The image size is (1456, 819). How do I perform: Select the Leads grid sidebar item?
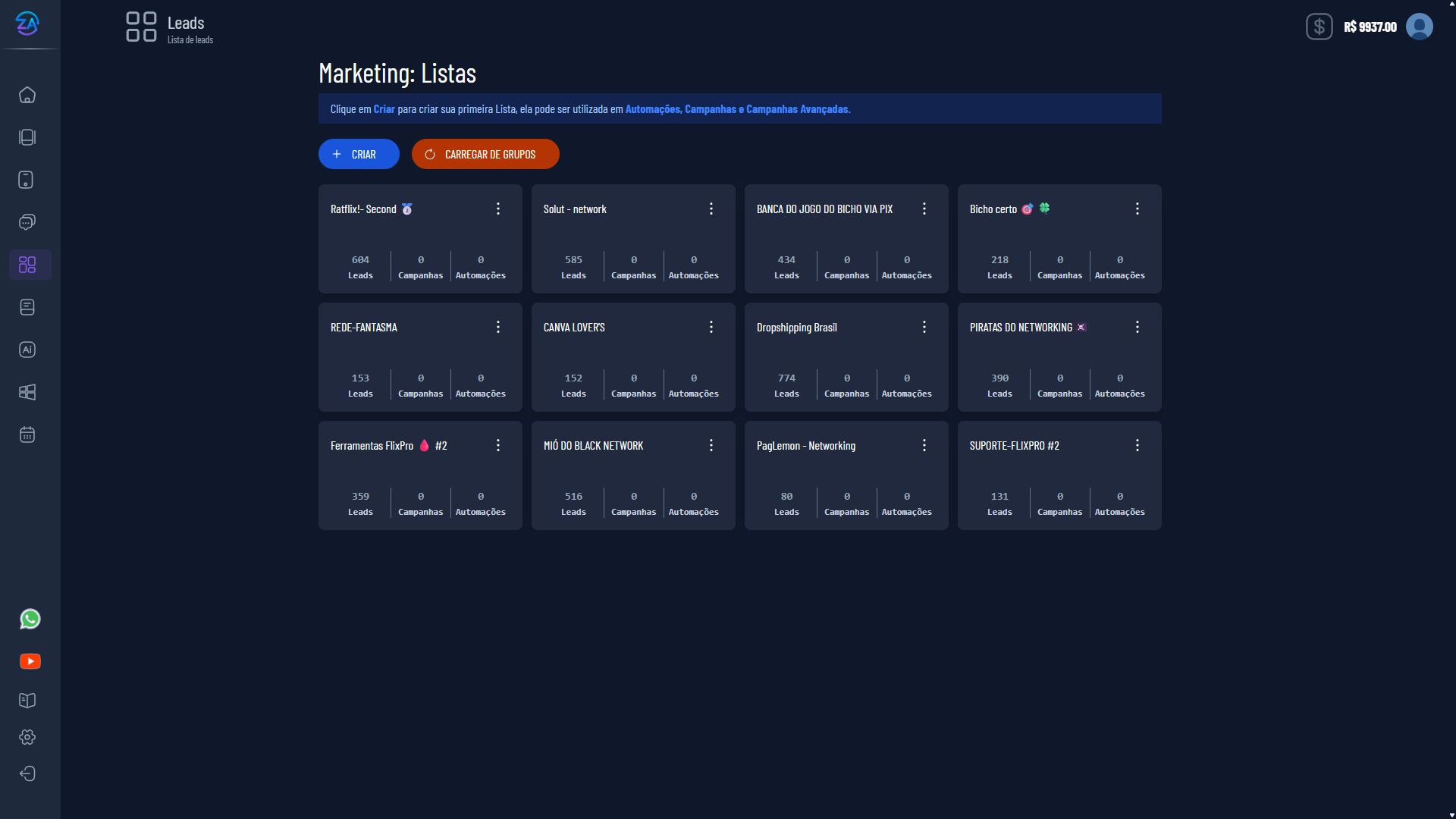tap(27, 265)
